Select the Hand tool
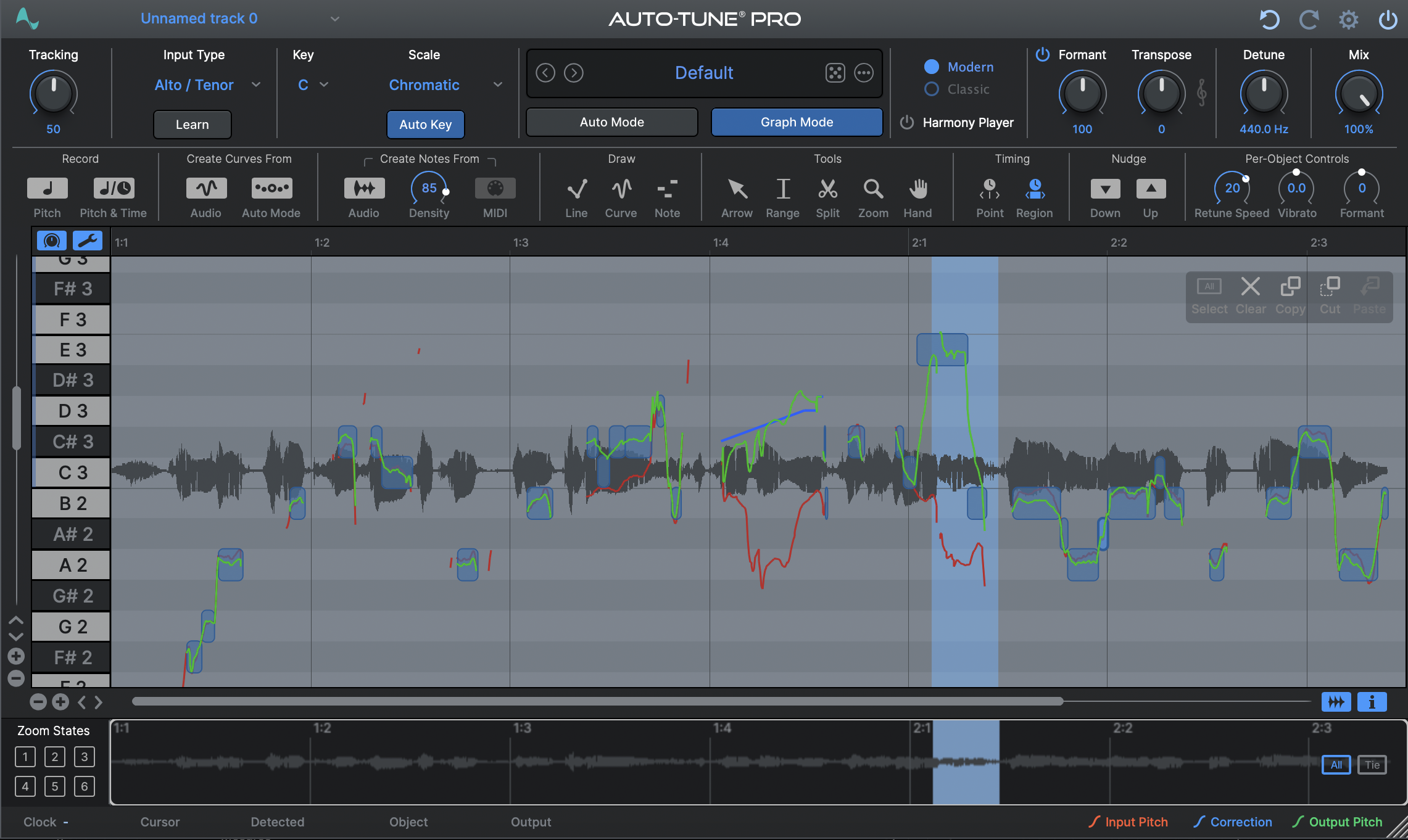Viewport: 1408px width, 840px height. pyautogui.click(x=917, y=189)
